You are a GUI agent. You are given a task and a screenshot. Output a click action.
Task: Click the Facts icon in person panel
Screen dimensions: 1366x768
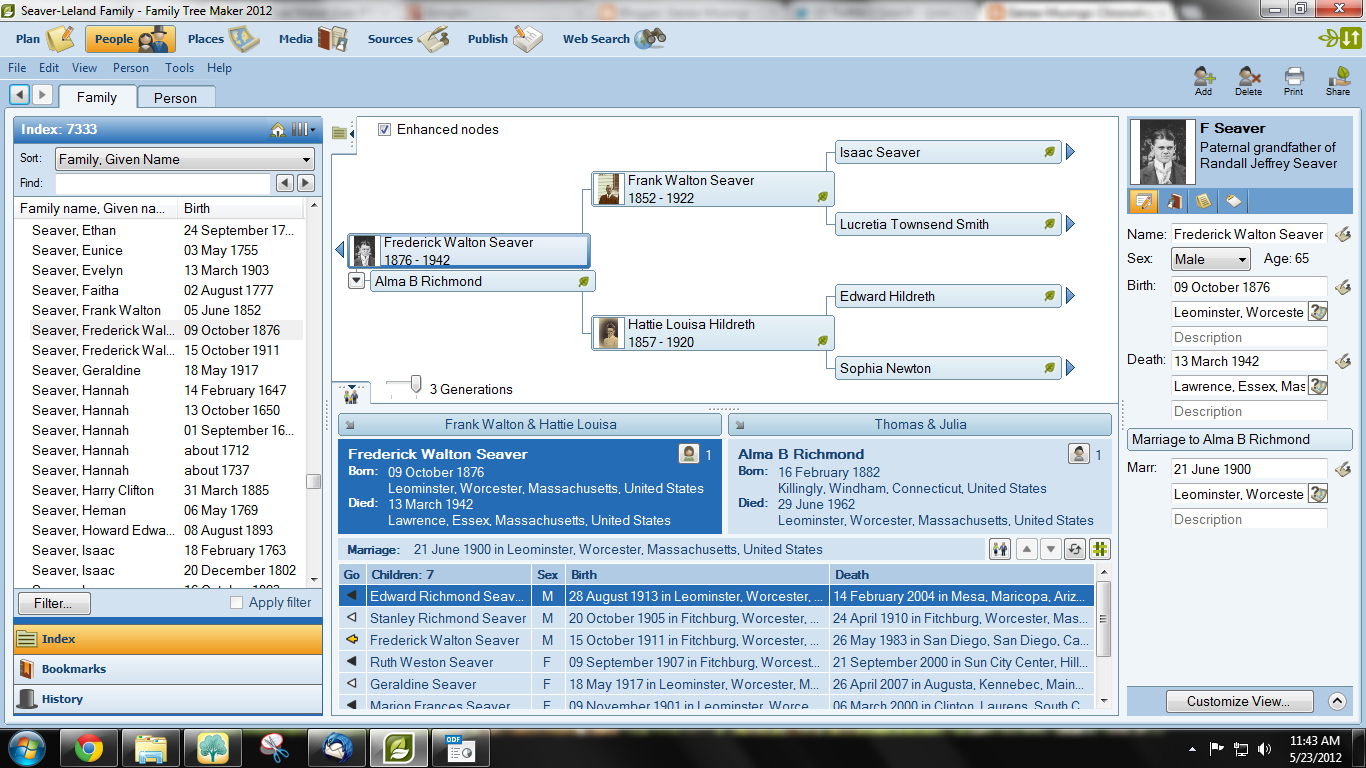pyautogui.click(x=1144, y=201)
